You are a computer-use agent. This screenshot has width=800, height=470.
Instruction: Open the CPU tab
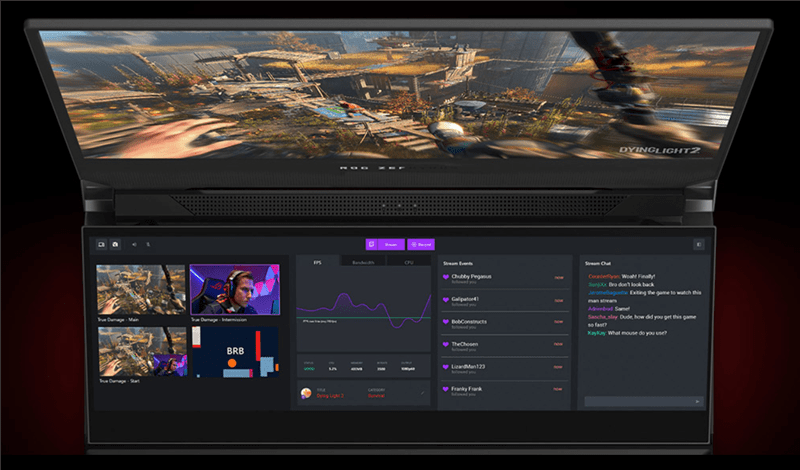click(408, 262)
